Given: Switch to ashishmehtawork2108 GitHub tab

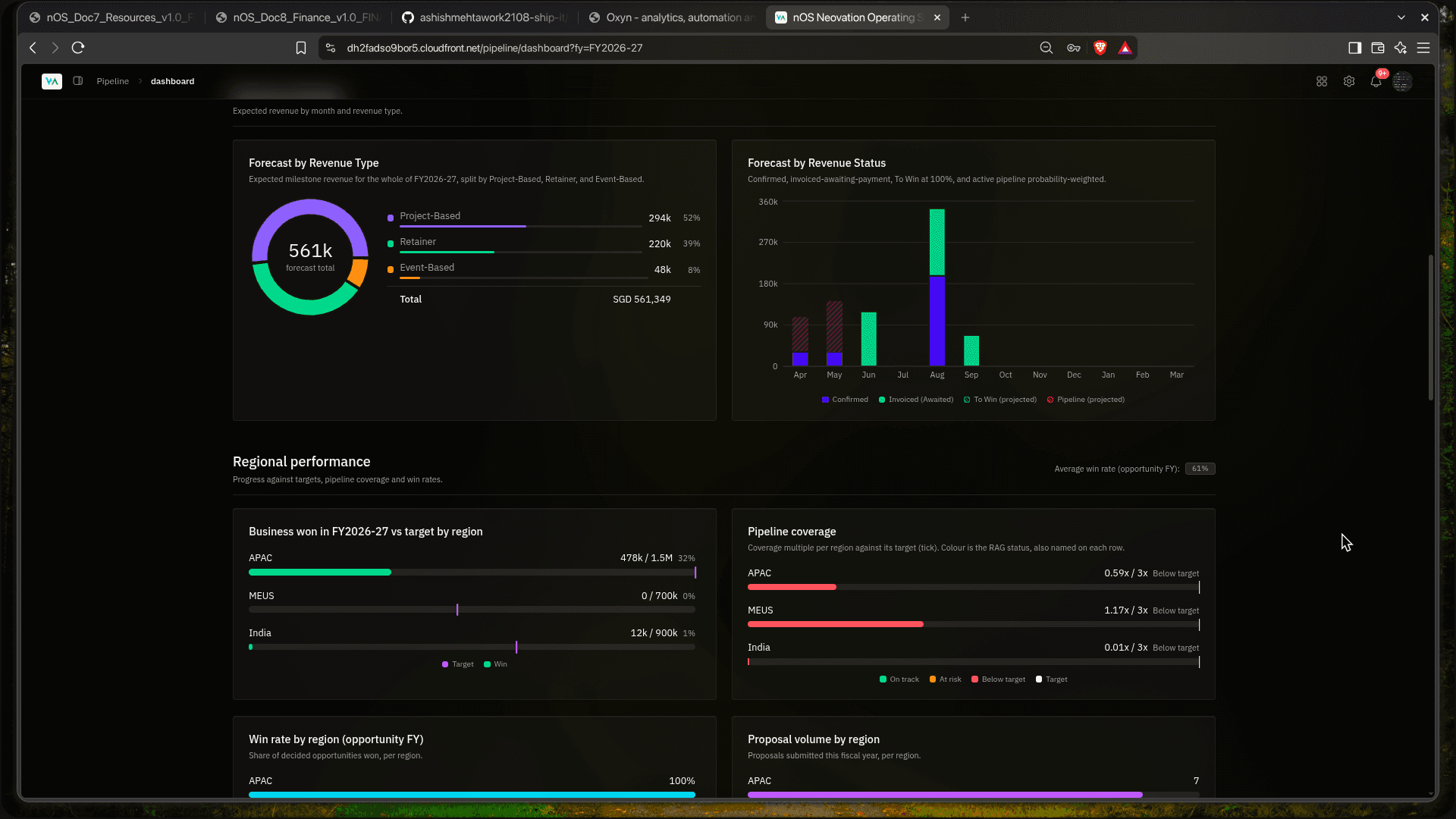Looking at the screenshot, I should coord(485,17).
